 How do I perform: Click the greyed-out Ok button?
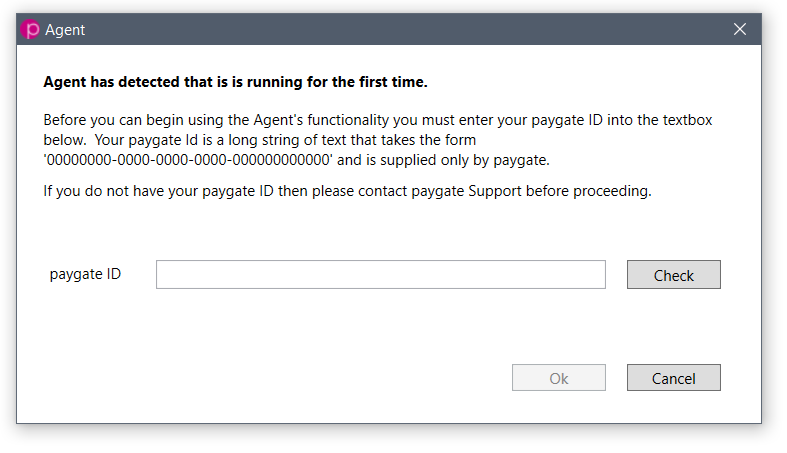coord(559,378)
